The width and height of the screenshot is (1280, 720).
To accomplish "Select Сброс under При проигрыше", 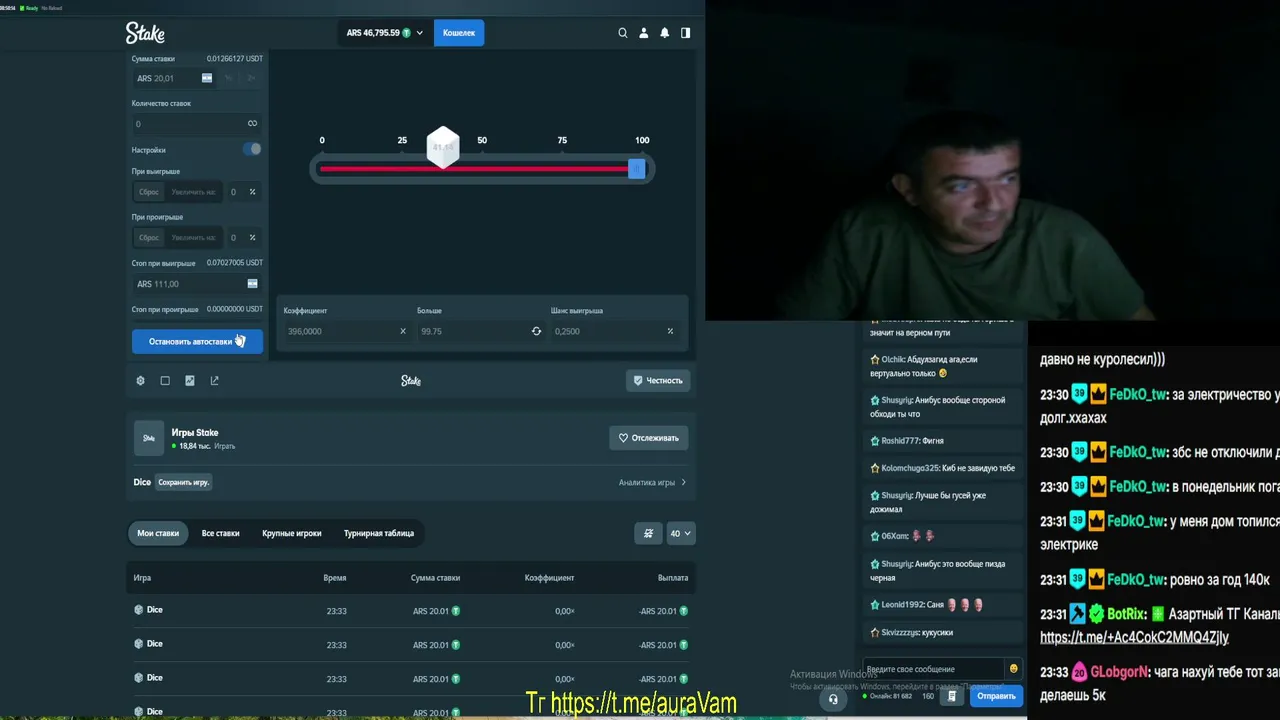I will coord(149,238).
